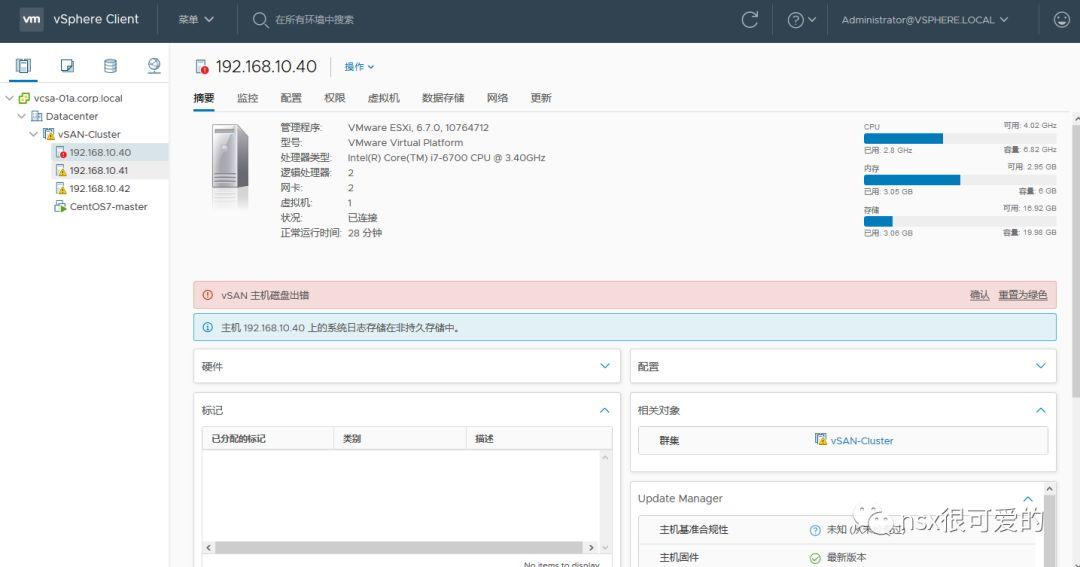Viewport: 1080px width, 567px height.
Task: Click the 内存 memory usage bar
Action: 959,180
